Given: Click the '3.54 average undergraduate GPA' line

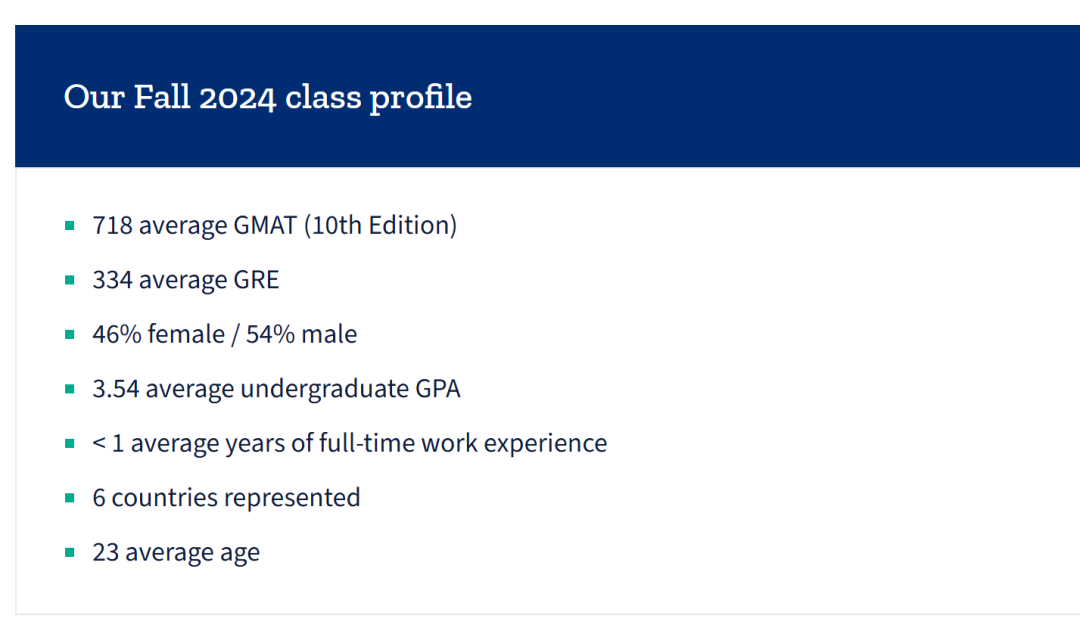Looking at the screenshot, I should coord(276,388).
